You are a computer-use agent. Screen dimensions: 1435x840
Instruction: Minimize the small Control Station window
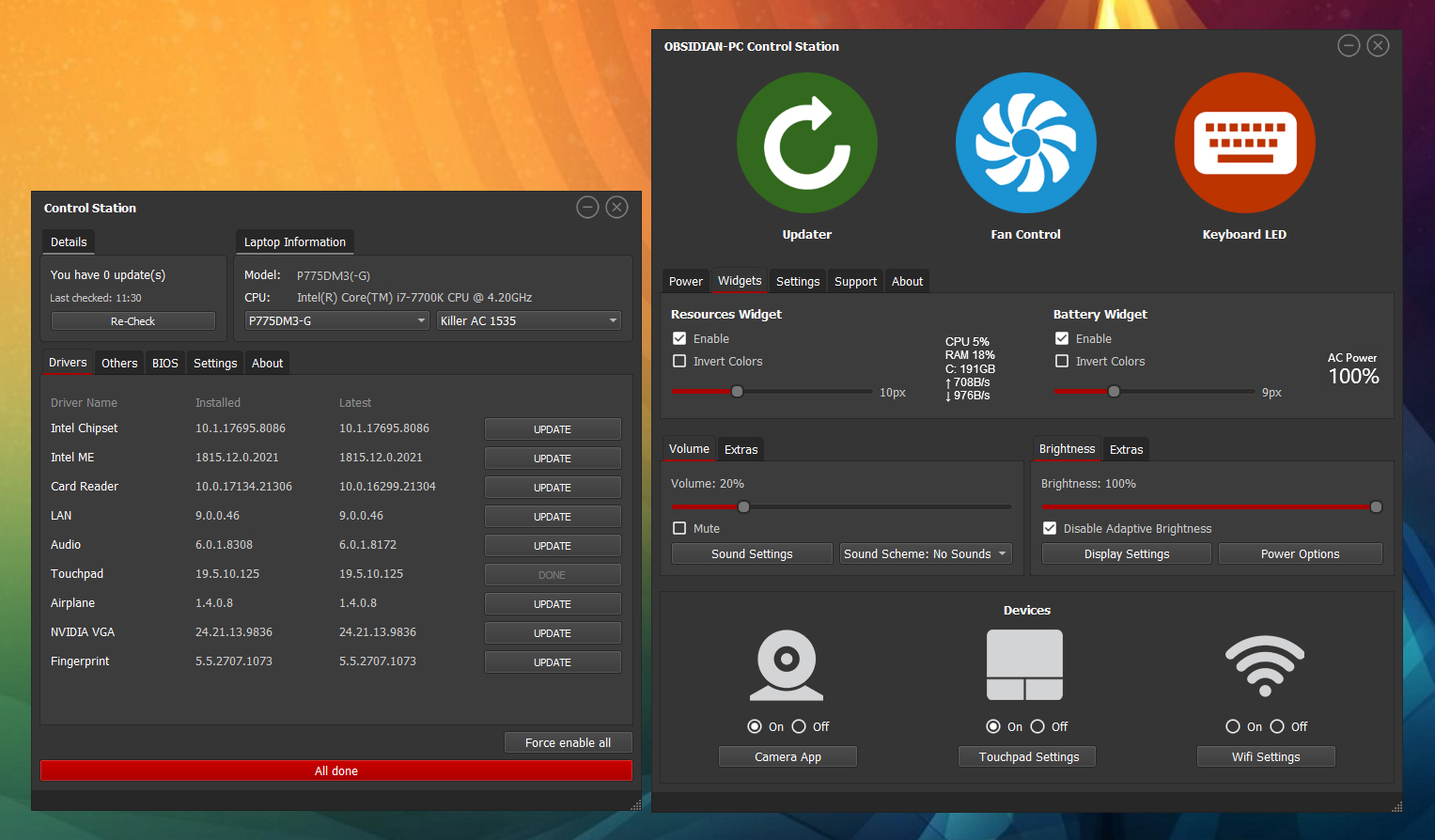(x=587, y=207)
